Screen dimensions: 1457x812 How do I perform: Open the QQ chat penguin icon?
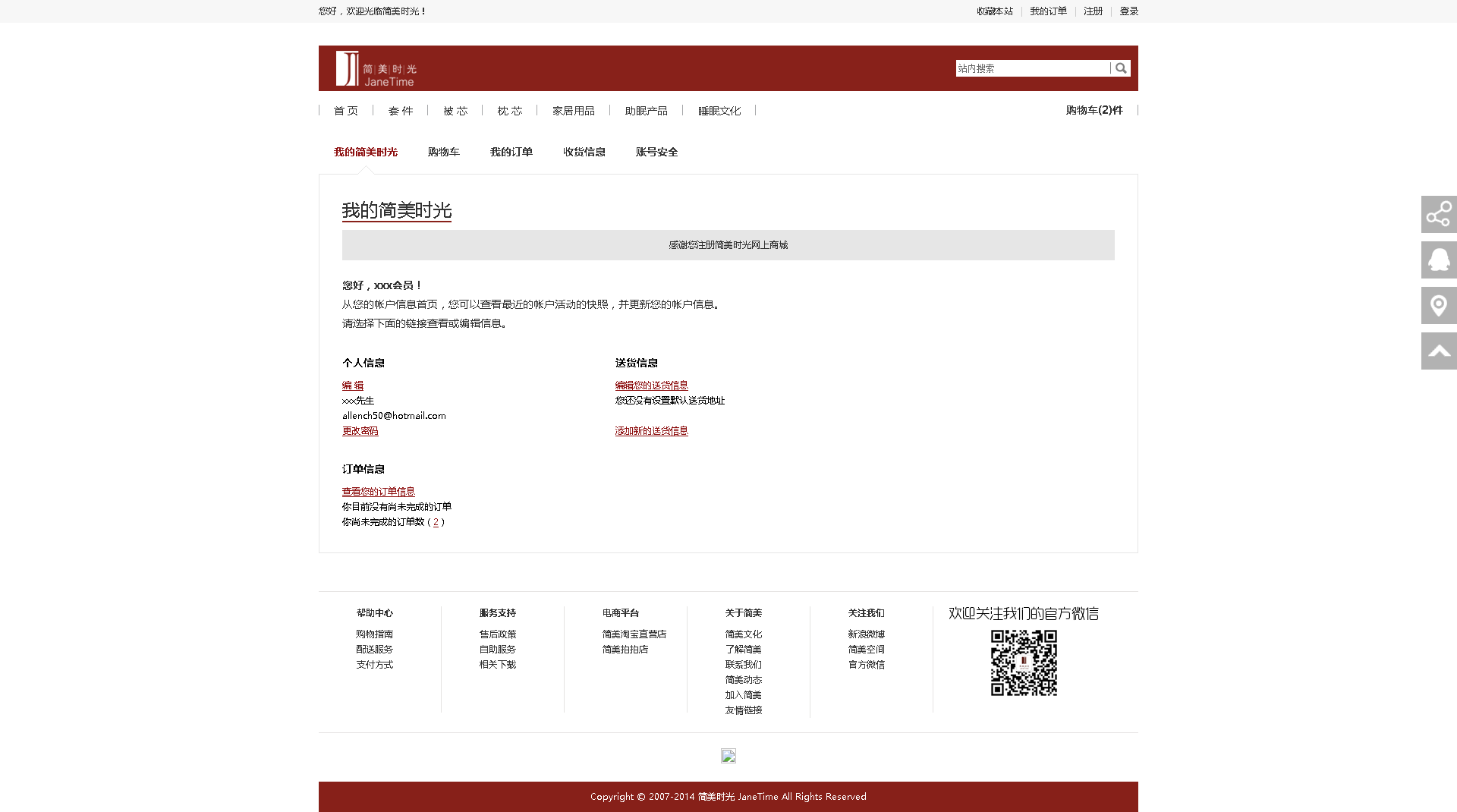[1438, 260]
